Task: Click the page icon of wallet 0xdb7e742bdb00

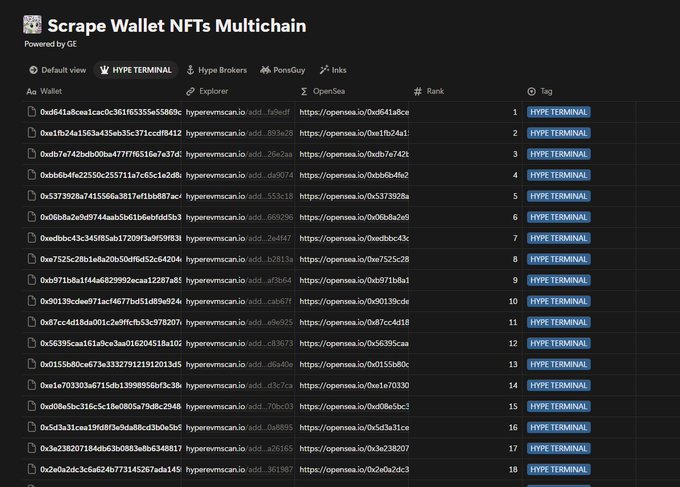Action: [32, 154]
